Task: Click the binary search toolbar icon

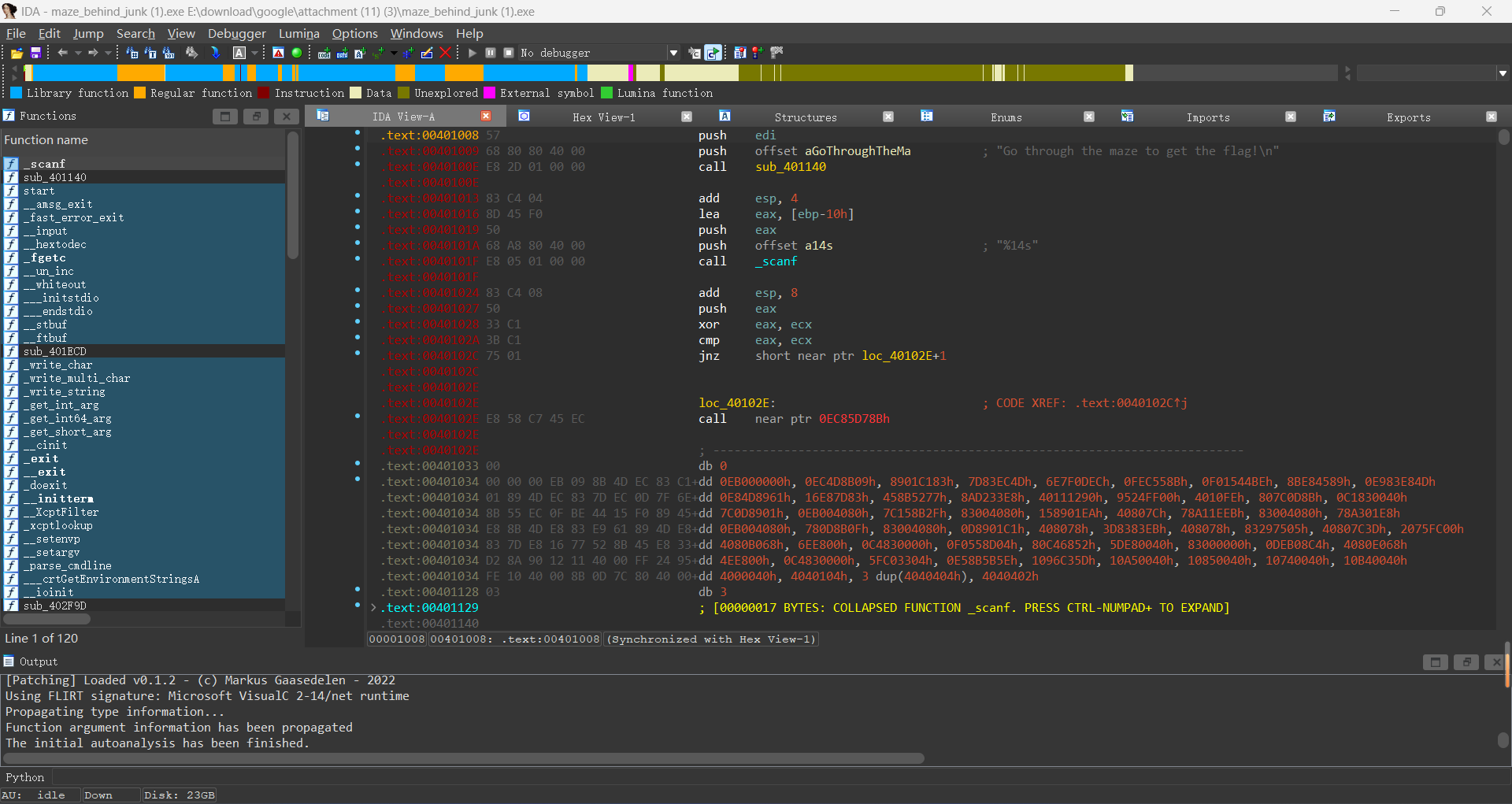Action: (169, 53)
